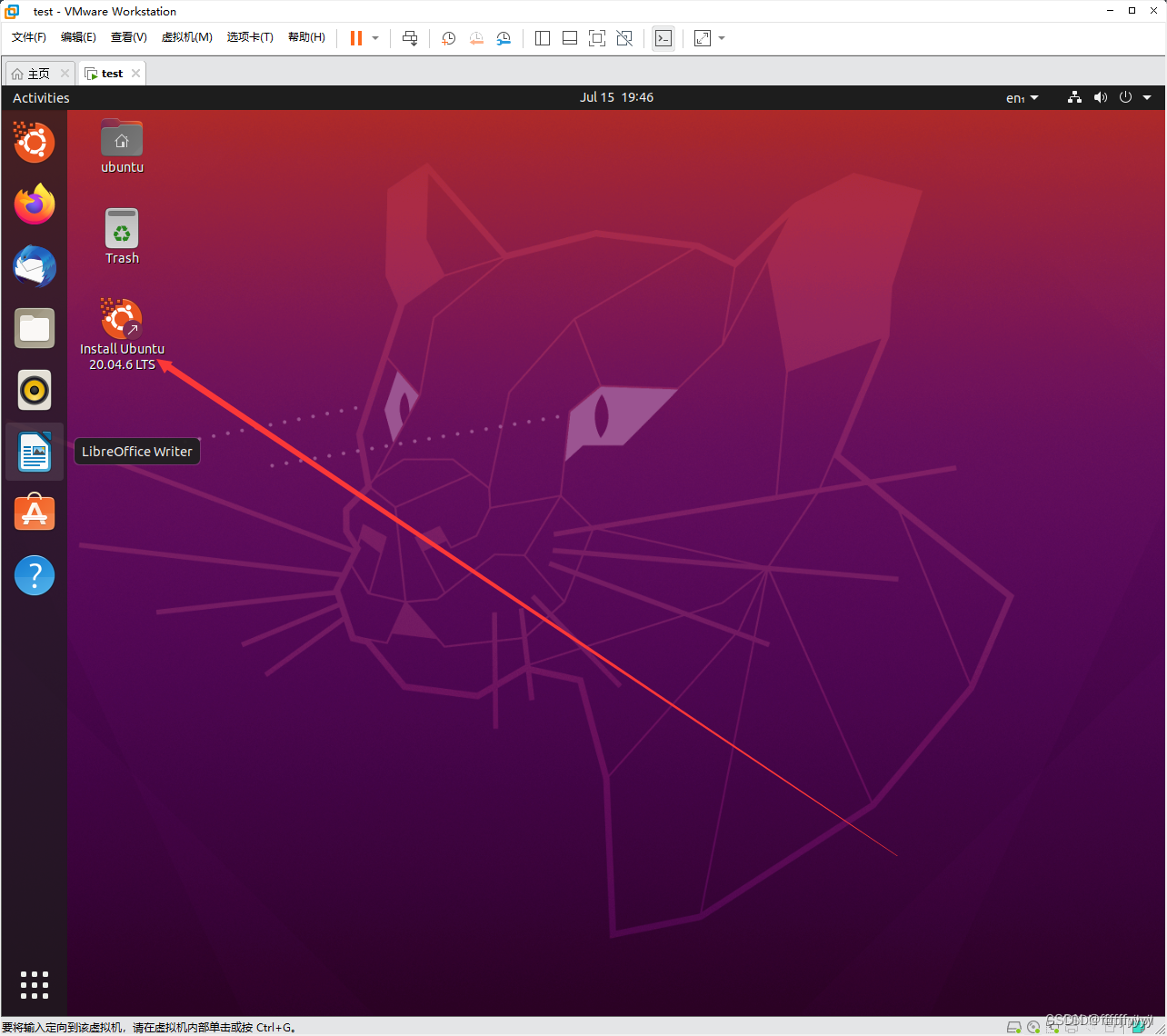Open Ubuntu Software from the dock

(35, 513)
